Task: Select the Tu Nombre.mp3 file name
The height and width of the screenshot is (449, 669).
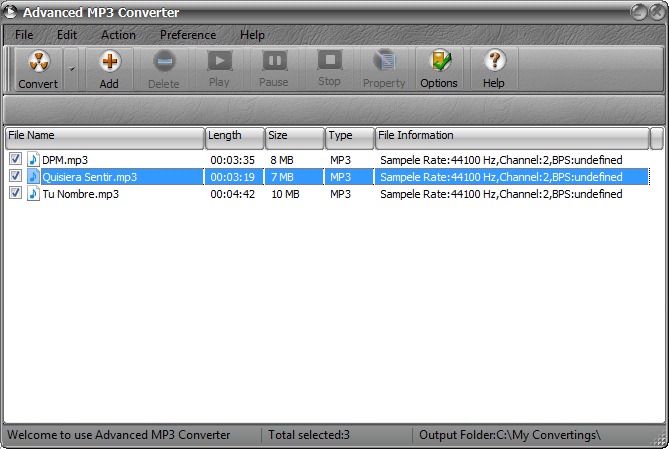Action: (81, 194)
